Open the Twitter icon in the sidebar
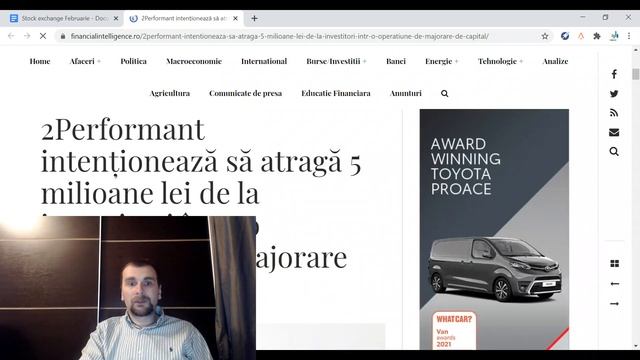The width and height of the screenshot is (640, 360). coord(614,93)
